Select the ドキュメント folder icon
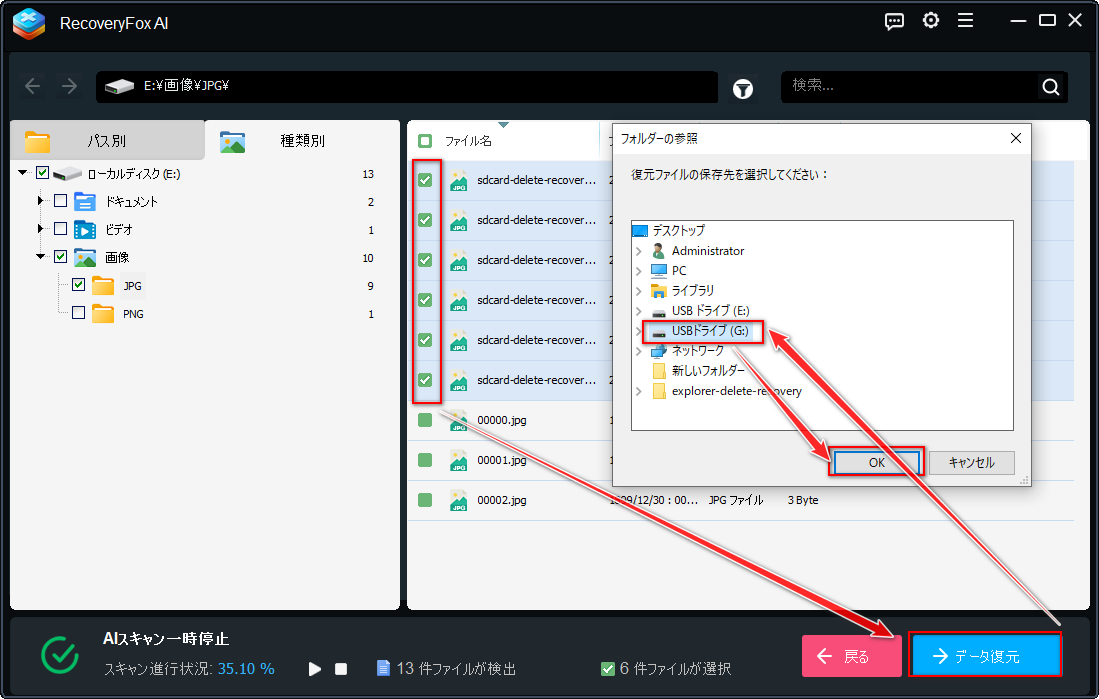The image size is (1099, 699). click(x=85, y=202)
